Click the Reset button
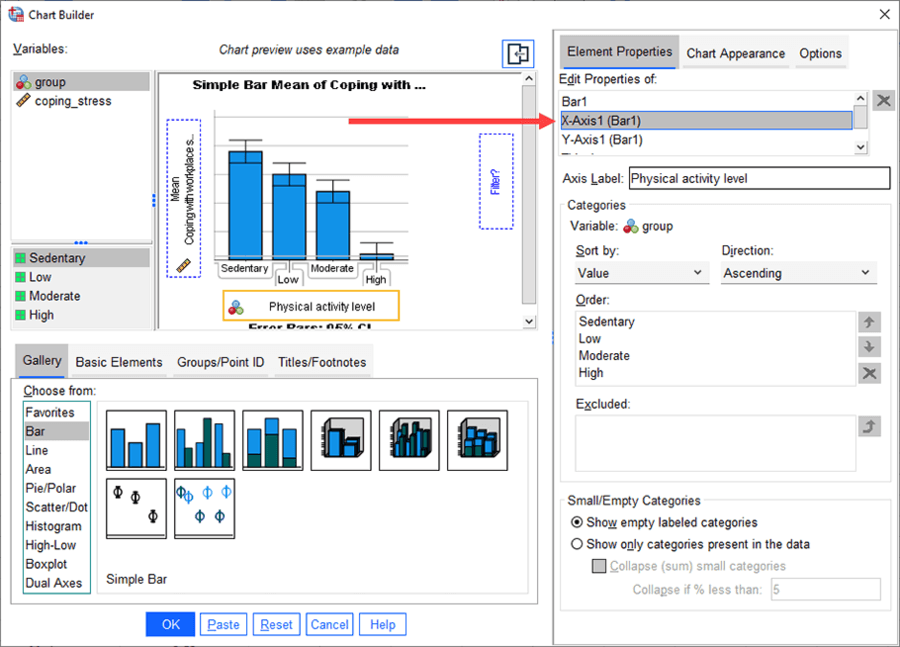 (x=276, y=625)
